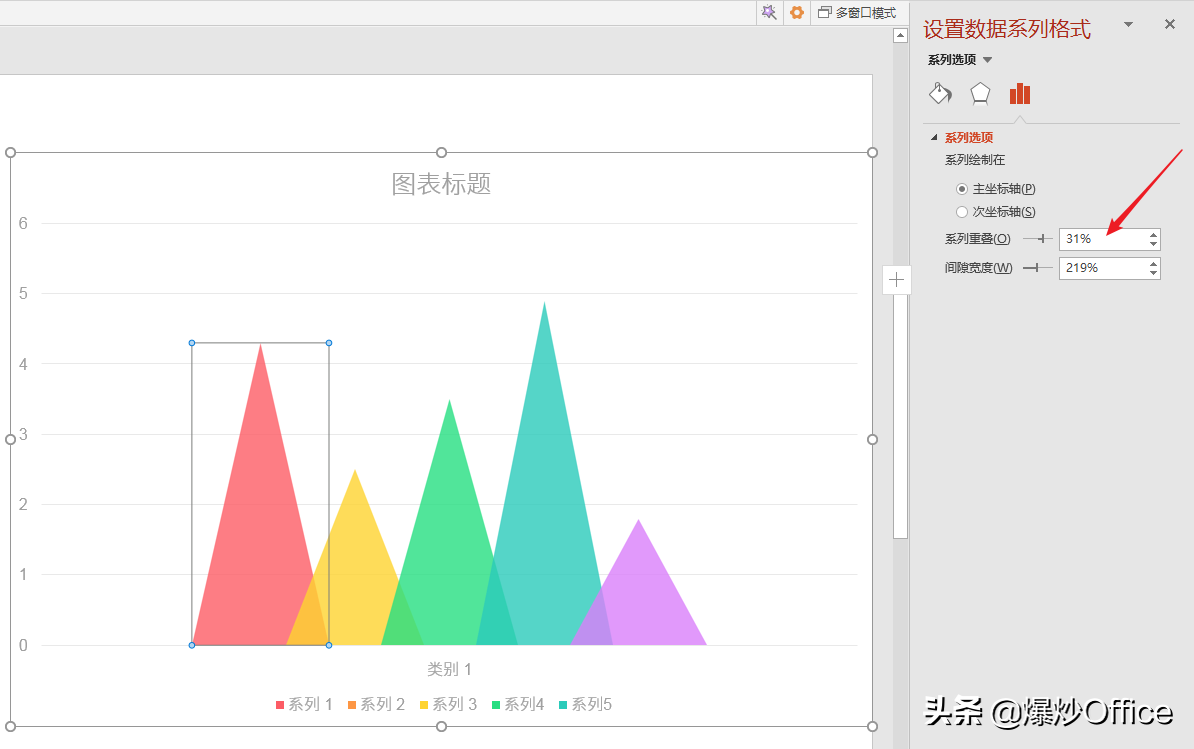Click legend entry 系列 2
The height and width of the screenshot is (749, 1194).
[x=376, y=705]
